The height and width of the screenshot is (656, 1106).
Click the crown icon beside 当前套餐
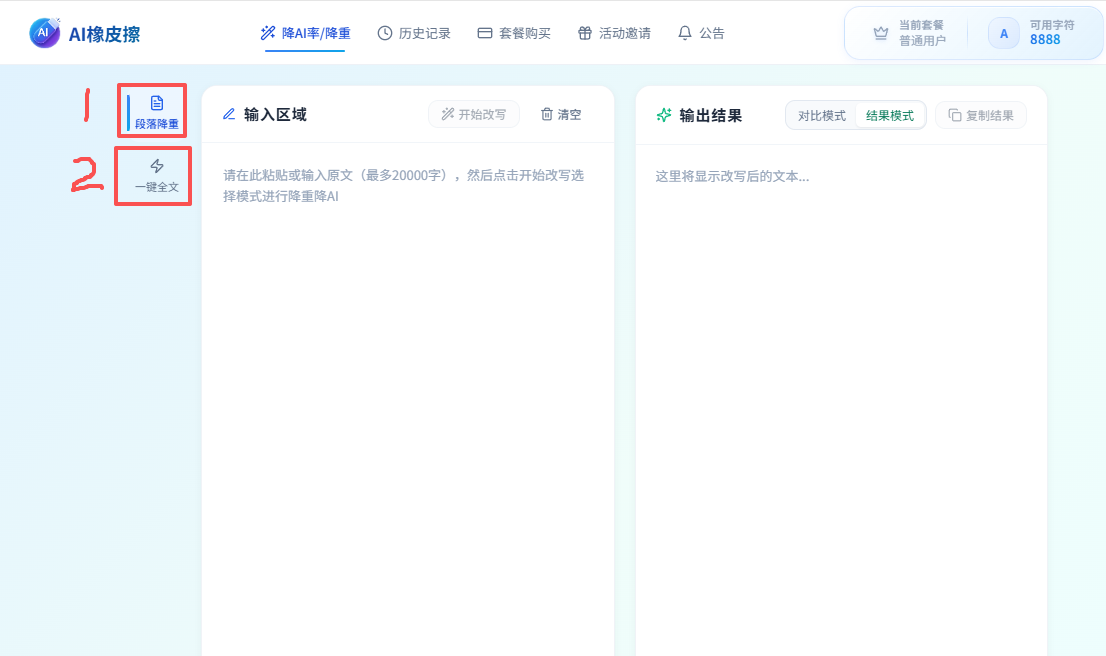(880, 33)
